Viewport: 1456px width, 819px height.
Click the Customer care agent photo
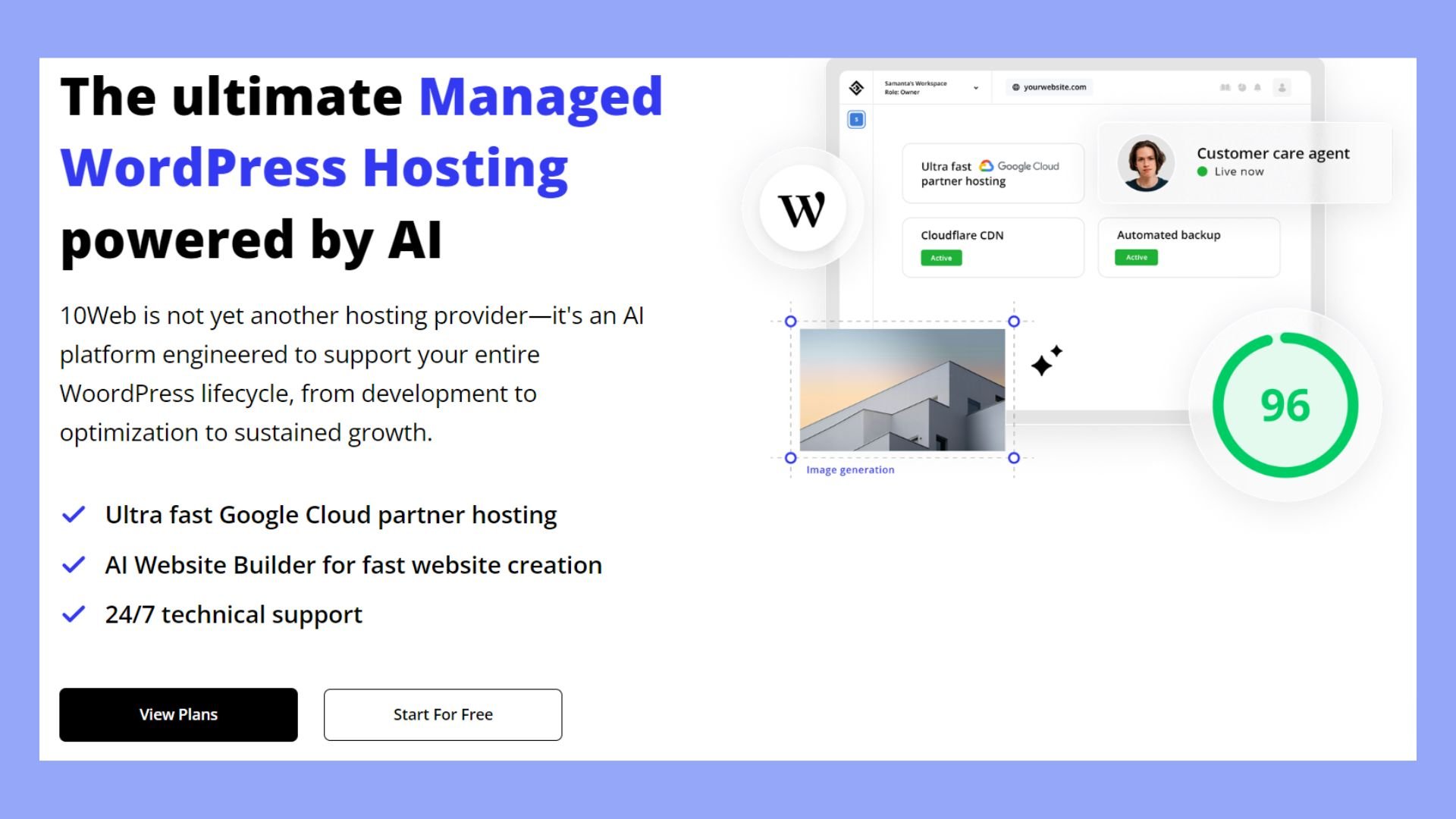(1146, 162)
